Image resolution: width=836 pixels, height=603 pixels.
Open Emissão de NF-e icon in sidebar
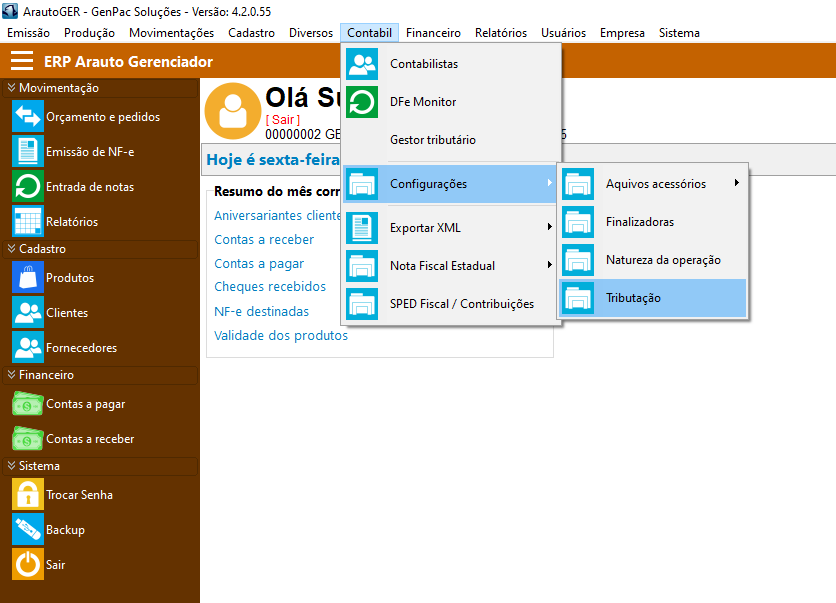pos(27,152)
